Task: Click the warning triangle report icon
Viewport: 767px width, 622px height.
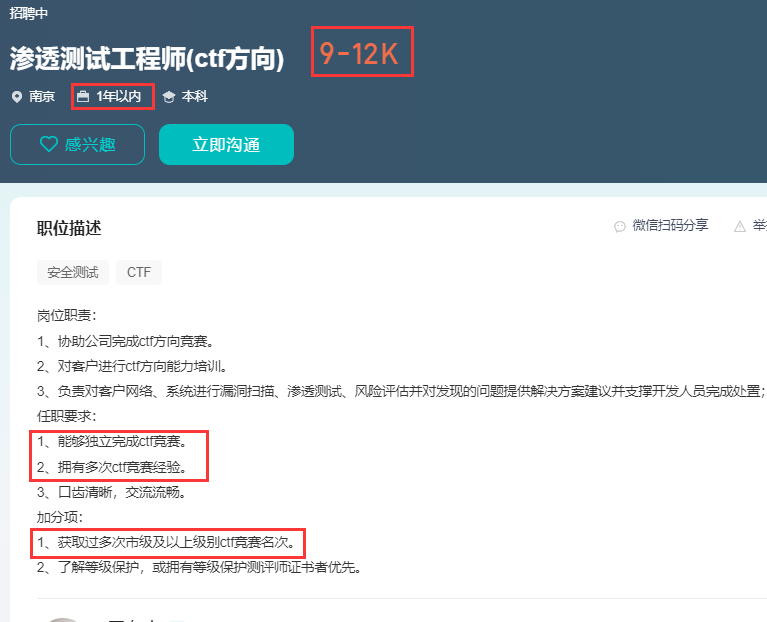Action: [x=740, y=226]
